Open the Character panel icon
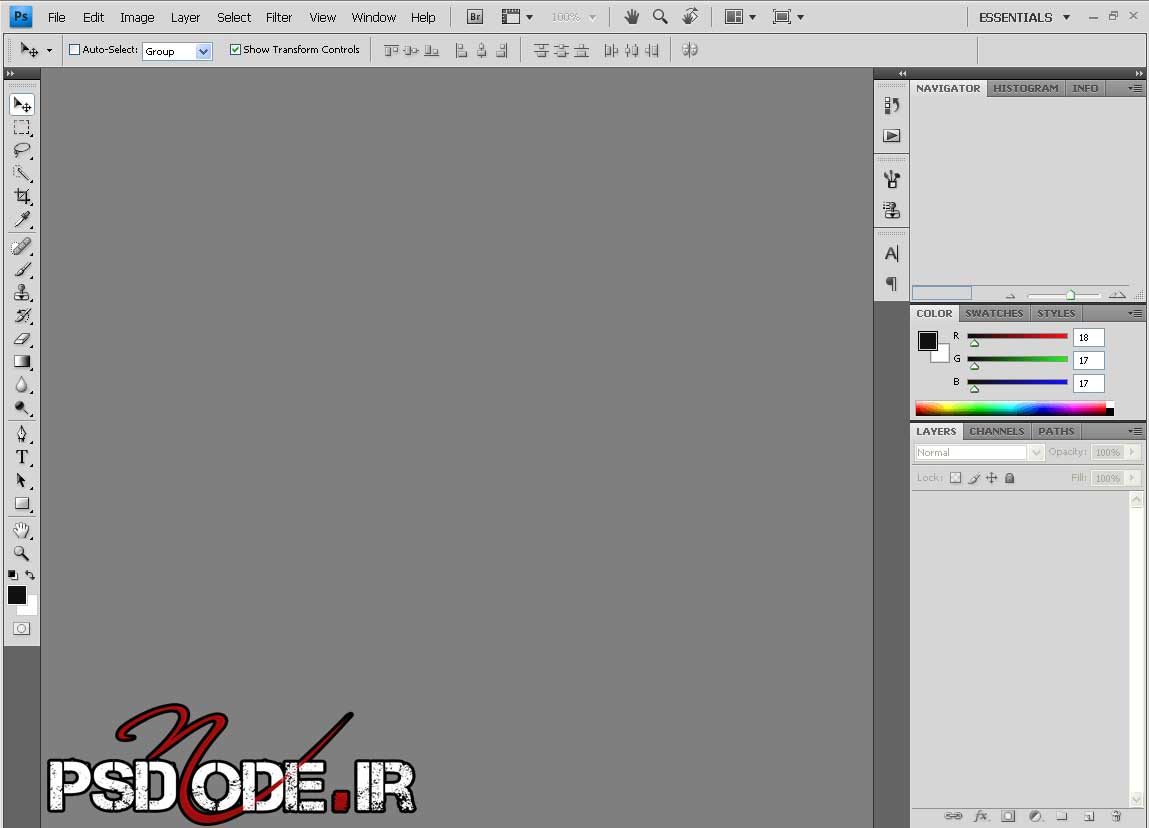Image resolution: width=1149 pixels, height=828 pixels. tap(891, 254)
